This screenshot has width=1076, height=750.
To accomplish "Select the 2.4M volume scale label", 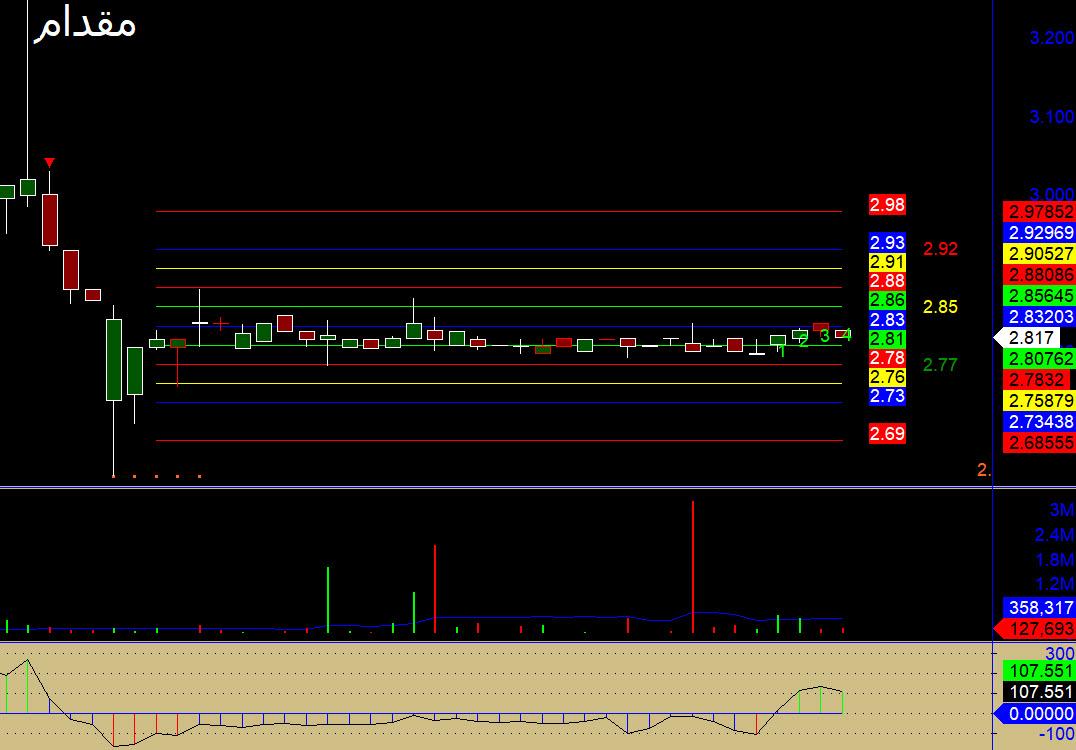I will click(x=1055, y=535).
